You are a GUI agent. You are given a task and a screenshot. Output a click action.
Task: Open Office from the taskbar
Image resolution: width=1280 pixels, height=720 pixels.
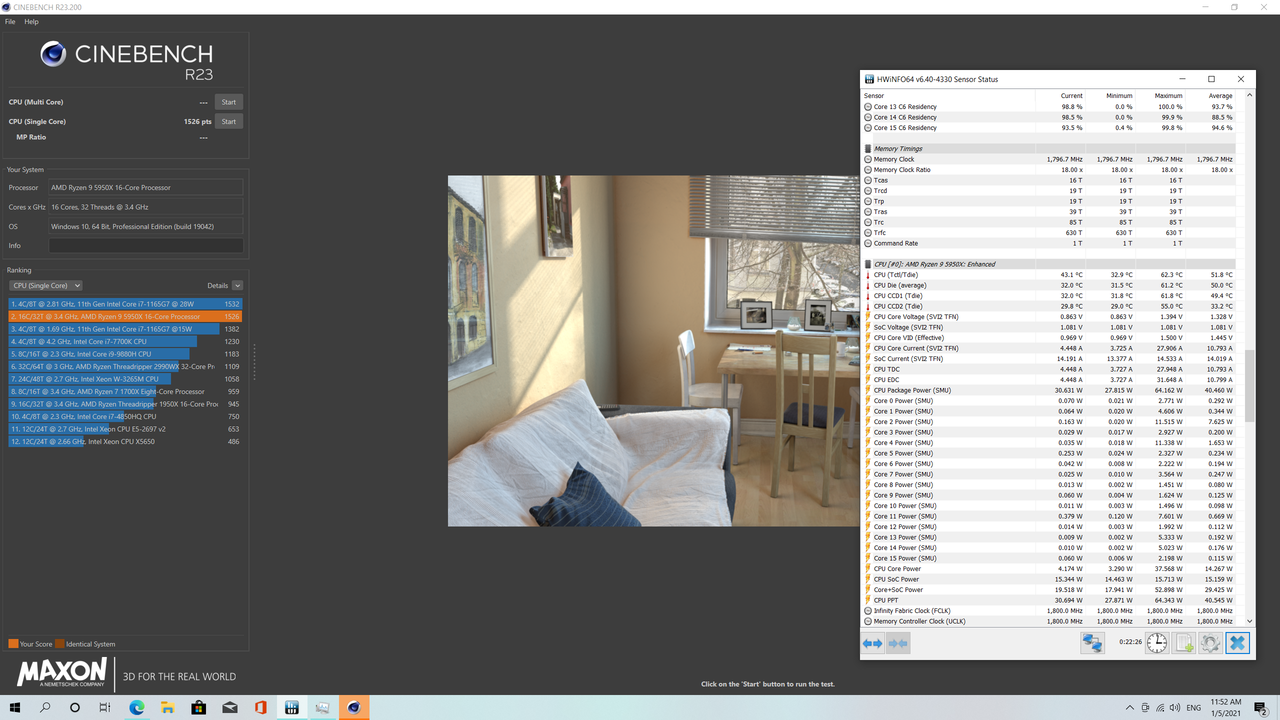click(260, 708)
